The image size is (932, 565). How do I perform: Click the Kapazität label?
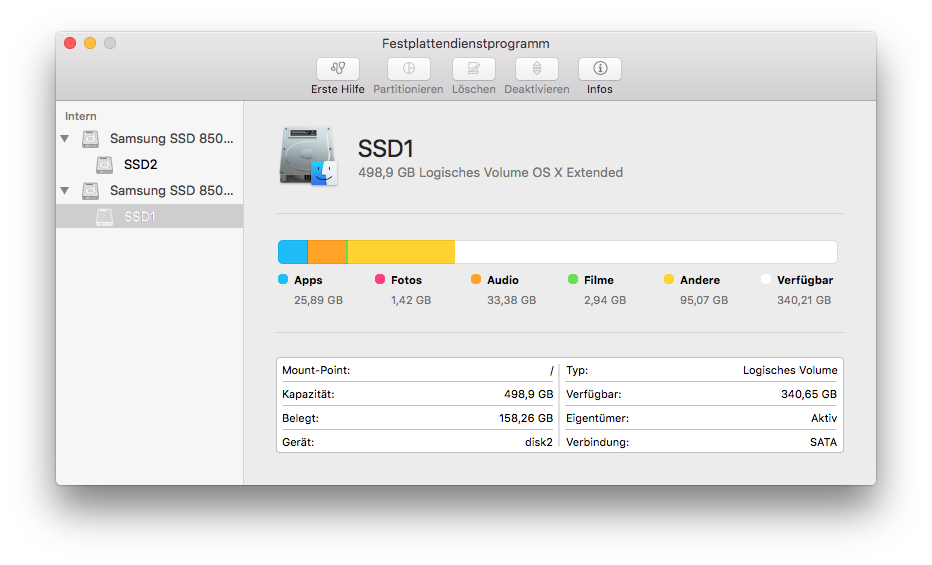point(308,394)
